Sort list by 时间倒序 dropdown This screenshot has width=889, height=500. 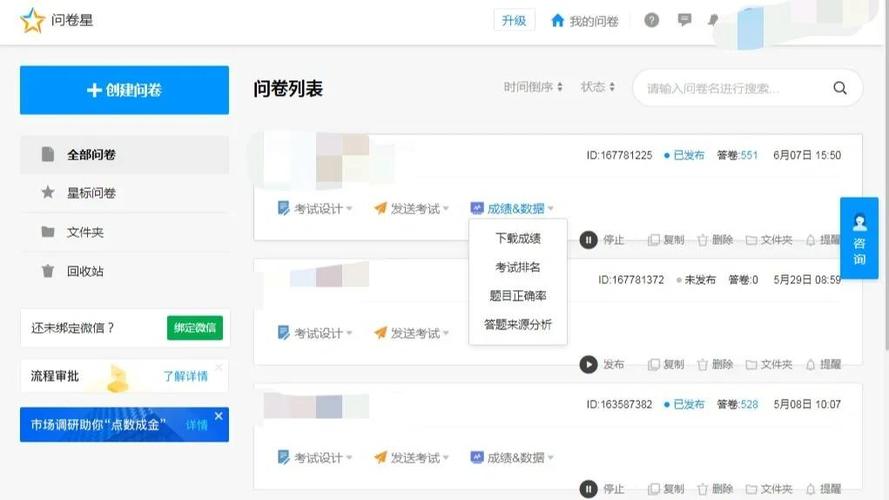click(533, 87)
